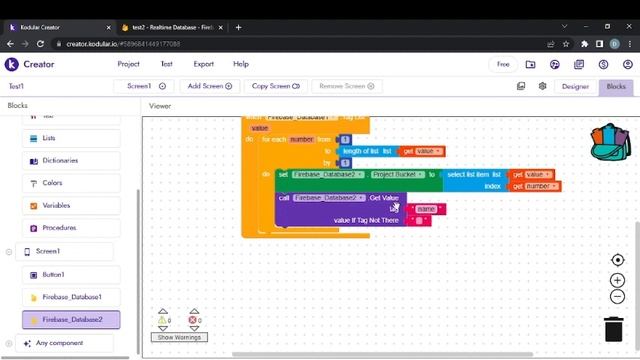Image resolution: width=640 pixels, height=360 pixels.
Task: Switch to the Kodular Creator browser tab
Action: coord(59,27)
